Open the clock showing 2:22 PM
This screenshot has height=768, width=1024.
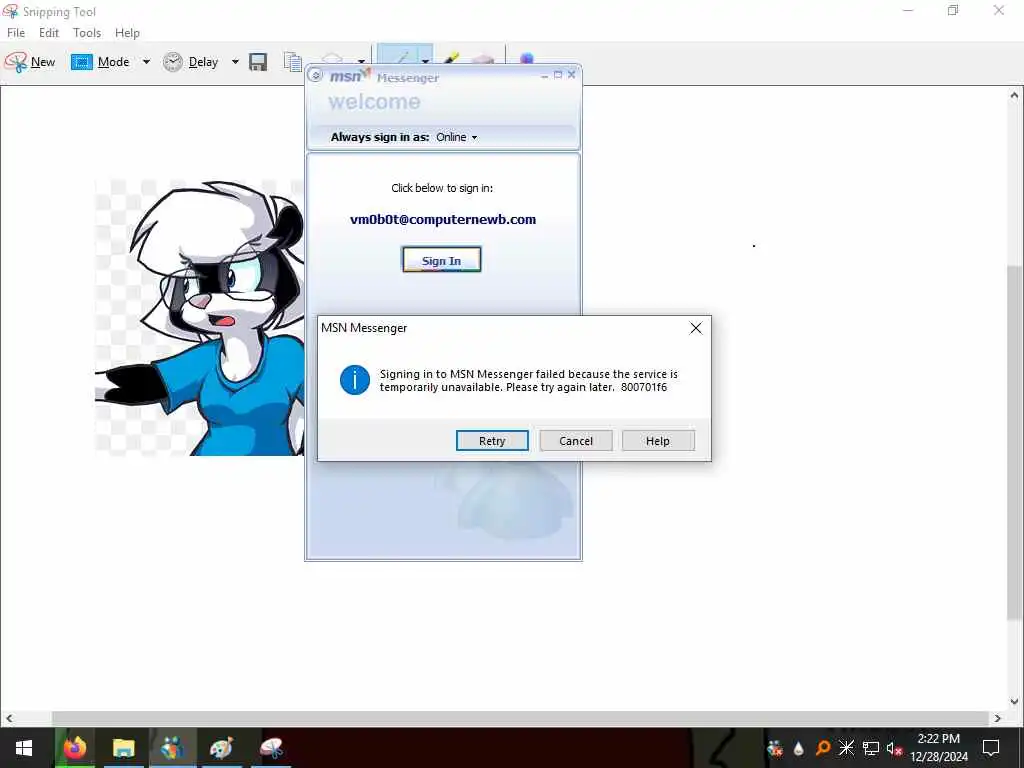[939, 748]
